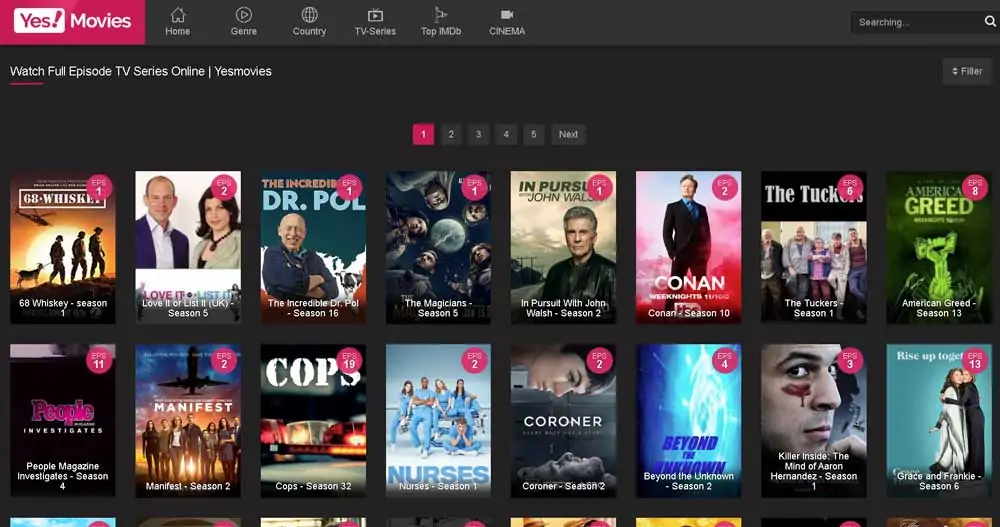Click the search magnifier icon
1000x527 pixels.
point(989,22)
